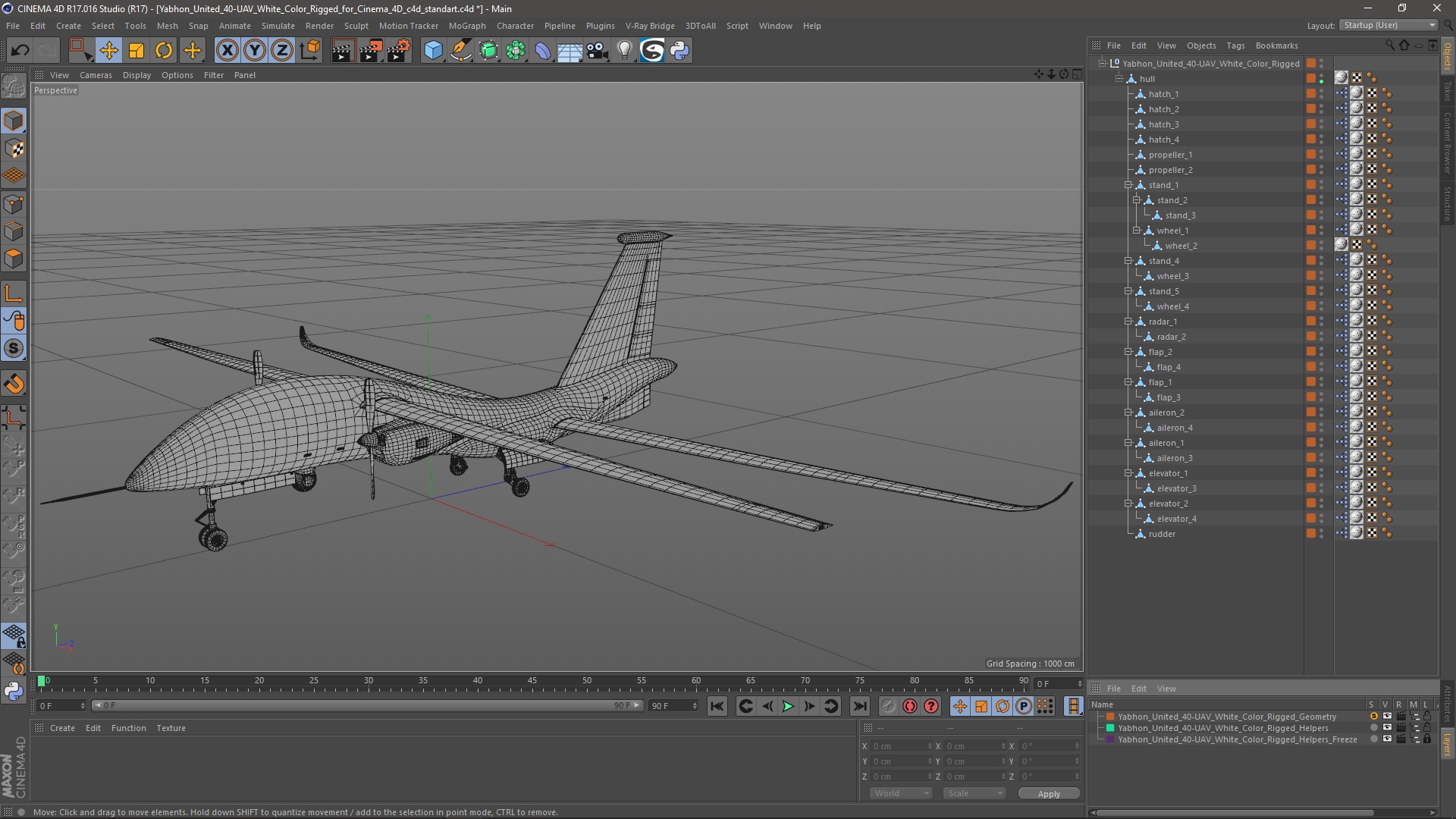Select the Scale tool in top toolbar

tap(136, 51)
